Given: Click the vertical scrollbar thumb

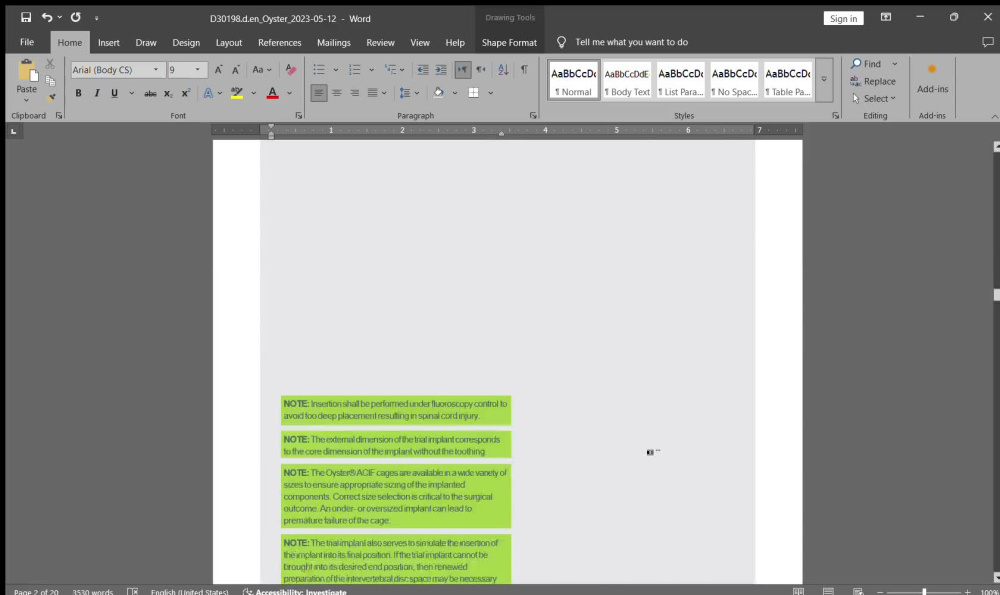Looking at the screenshot, I should pos(996,295).
